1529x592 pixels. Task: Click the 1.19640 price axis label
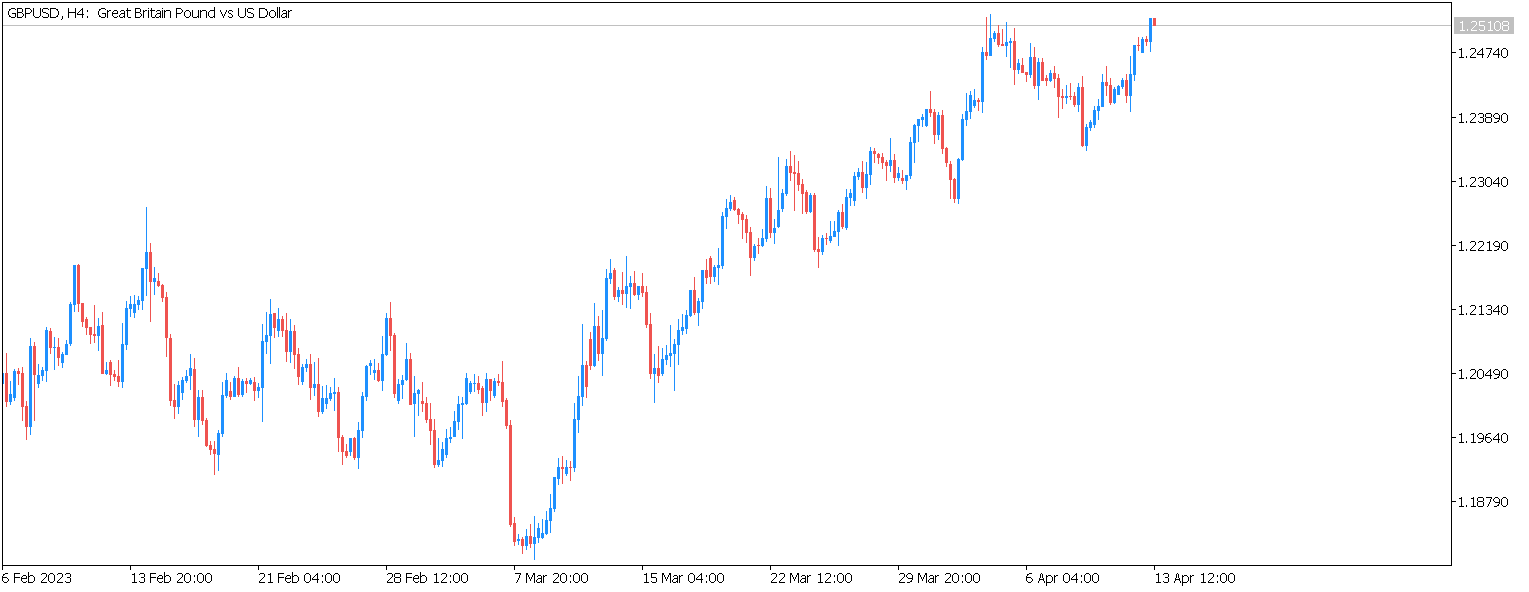[1484, 438]
